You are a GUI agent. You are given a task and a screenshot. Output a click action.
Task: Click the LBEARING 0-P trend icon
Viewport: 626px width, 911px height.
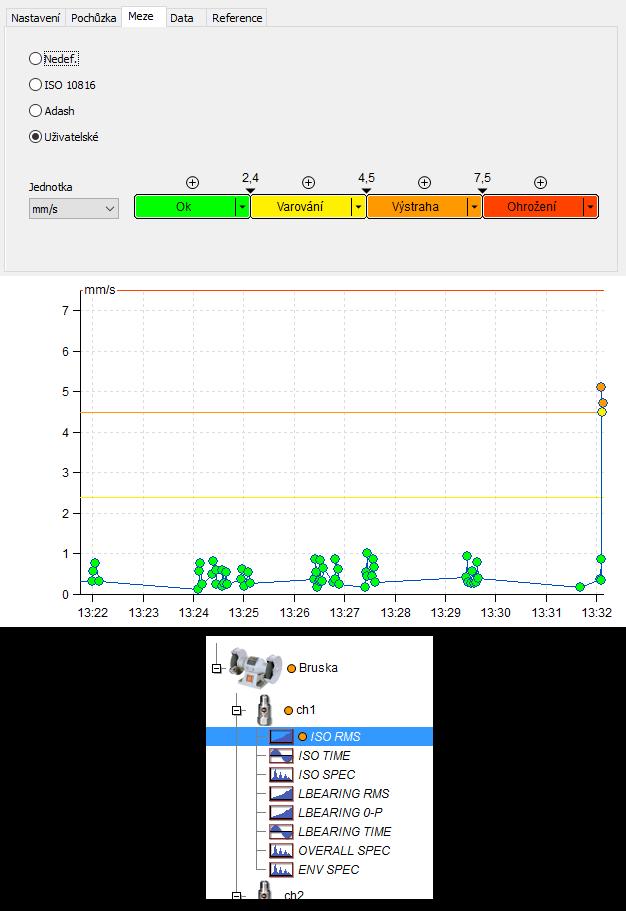tap(281, 813)
